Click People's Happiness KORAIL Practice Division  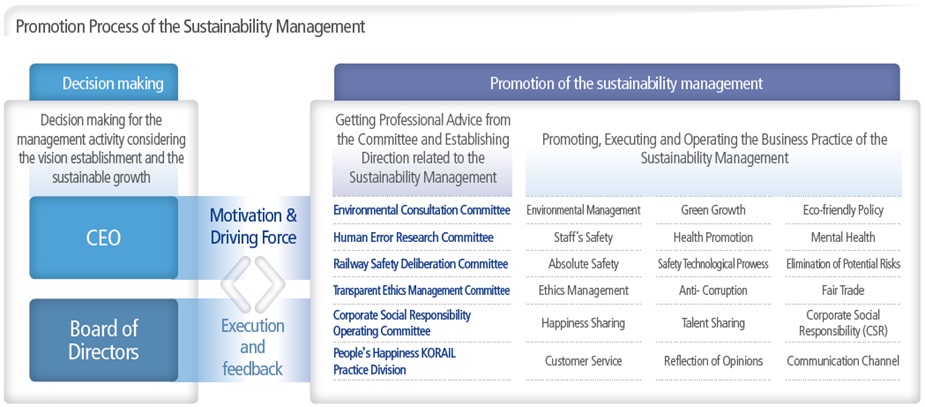[395, 361]
